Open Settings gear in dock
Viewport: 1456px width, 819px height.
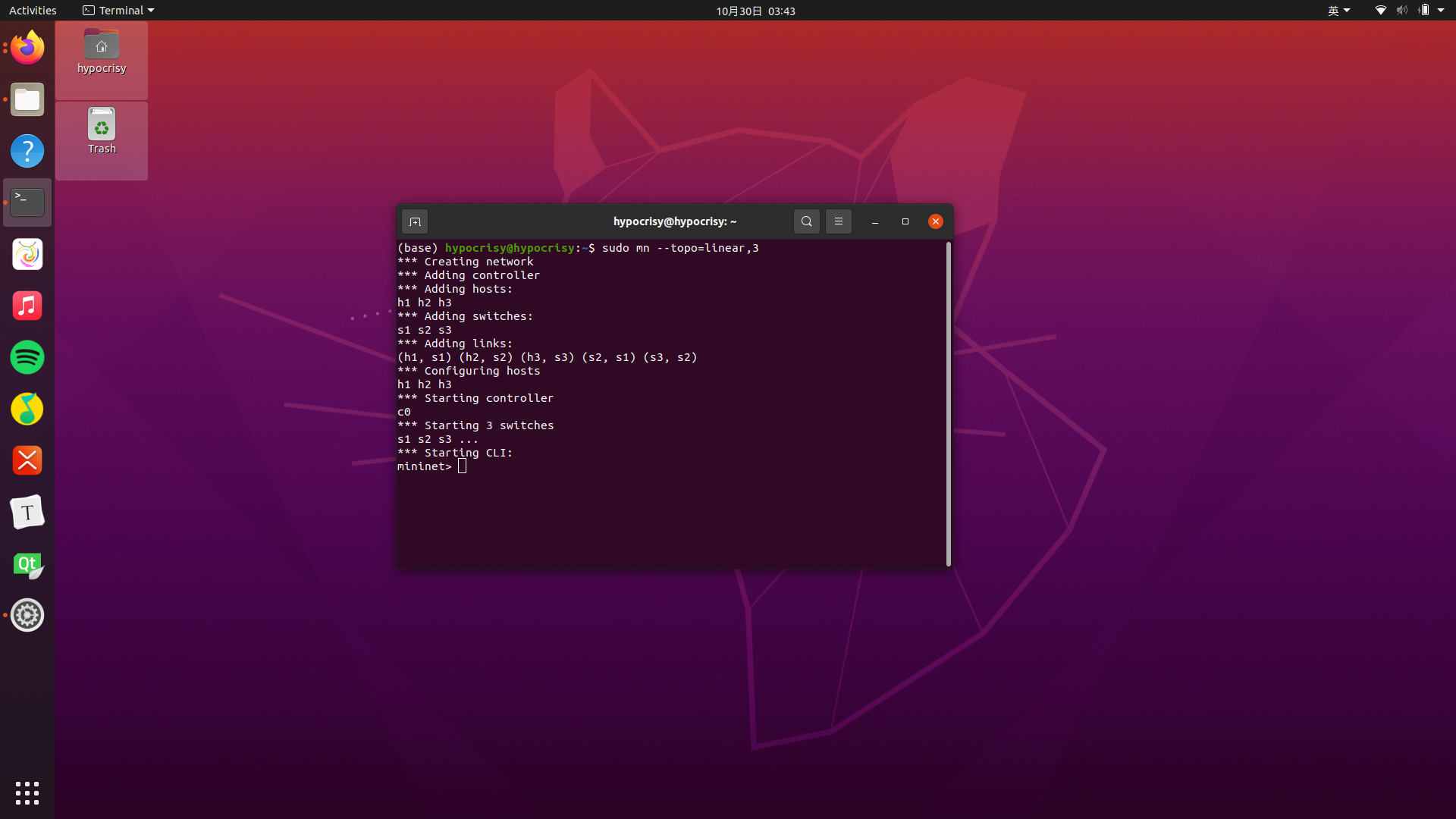27,615
